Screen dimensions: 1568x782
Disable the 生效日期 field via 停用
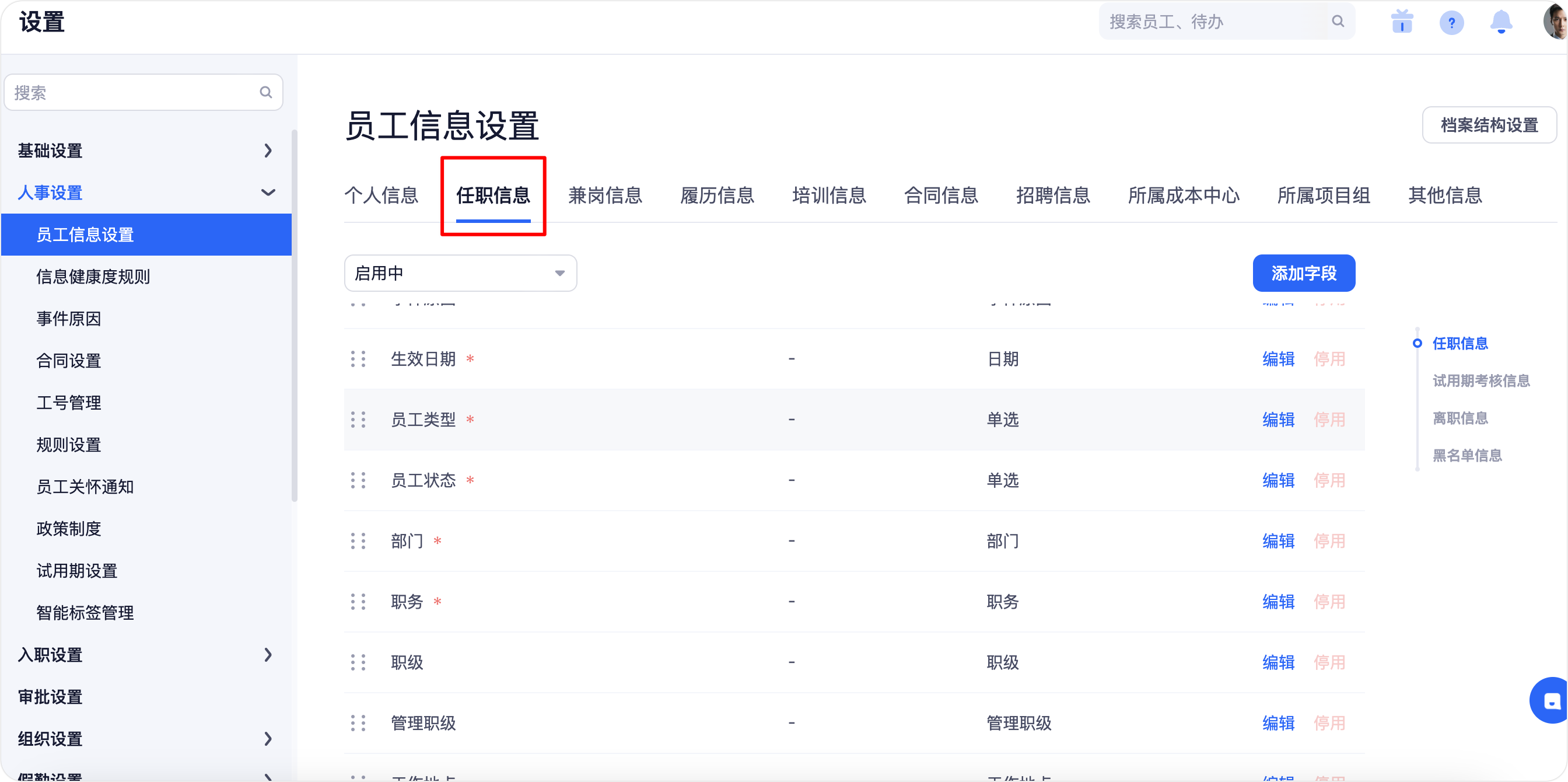pos(1329,359)
